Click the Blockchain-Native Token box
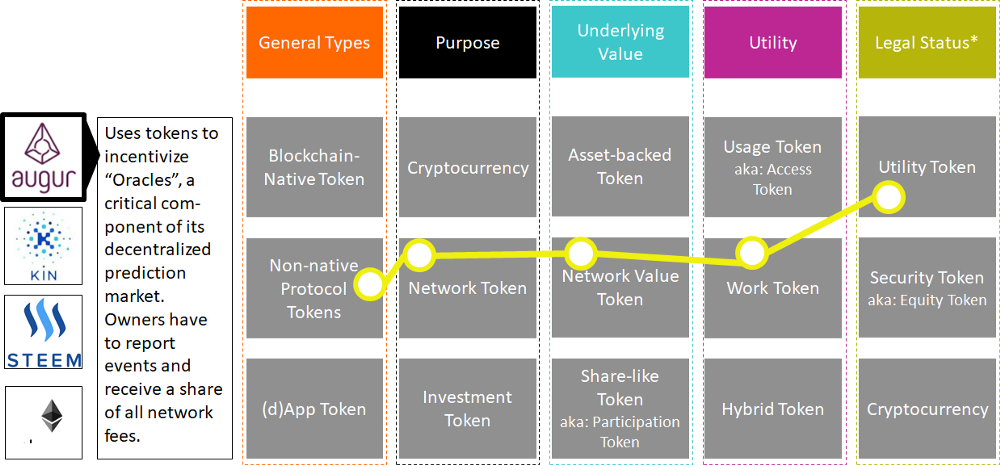1000x465 pixels. (x=314, y=167)
